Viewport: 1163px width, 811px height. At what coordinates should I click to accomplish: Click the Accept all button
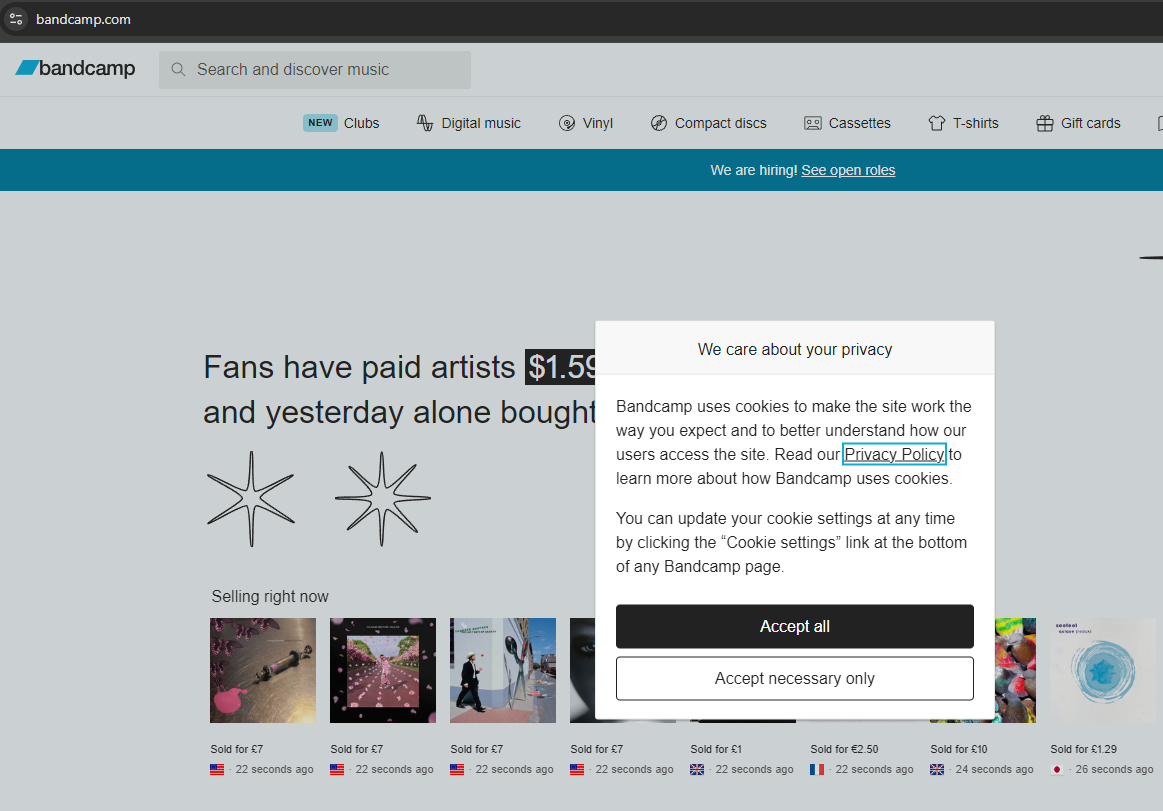(794, 626)
